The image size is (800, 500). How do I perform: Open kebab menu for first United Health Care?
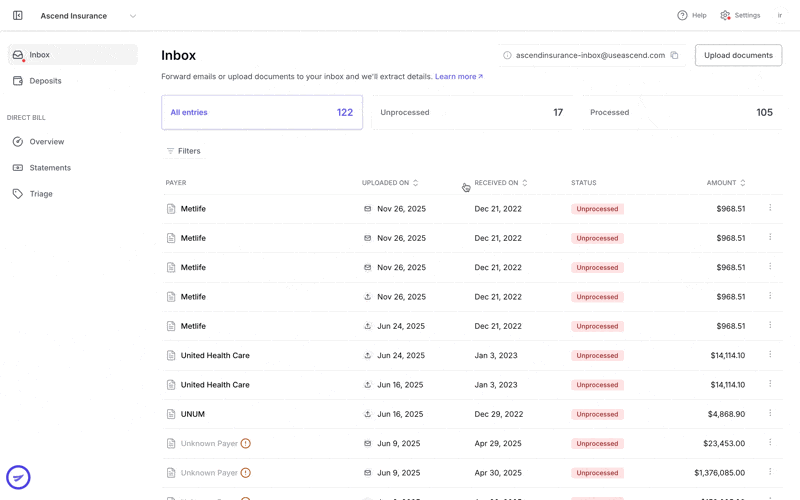[770, 355]
